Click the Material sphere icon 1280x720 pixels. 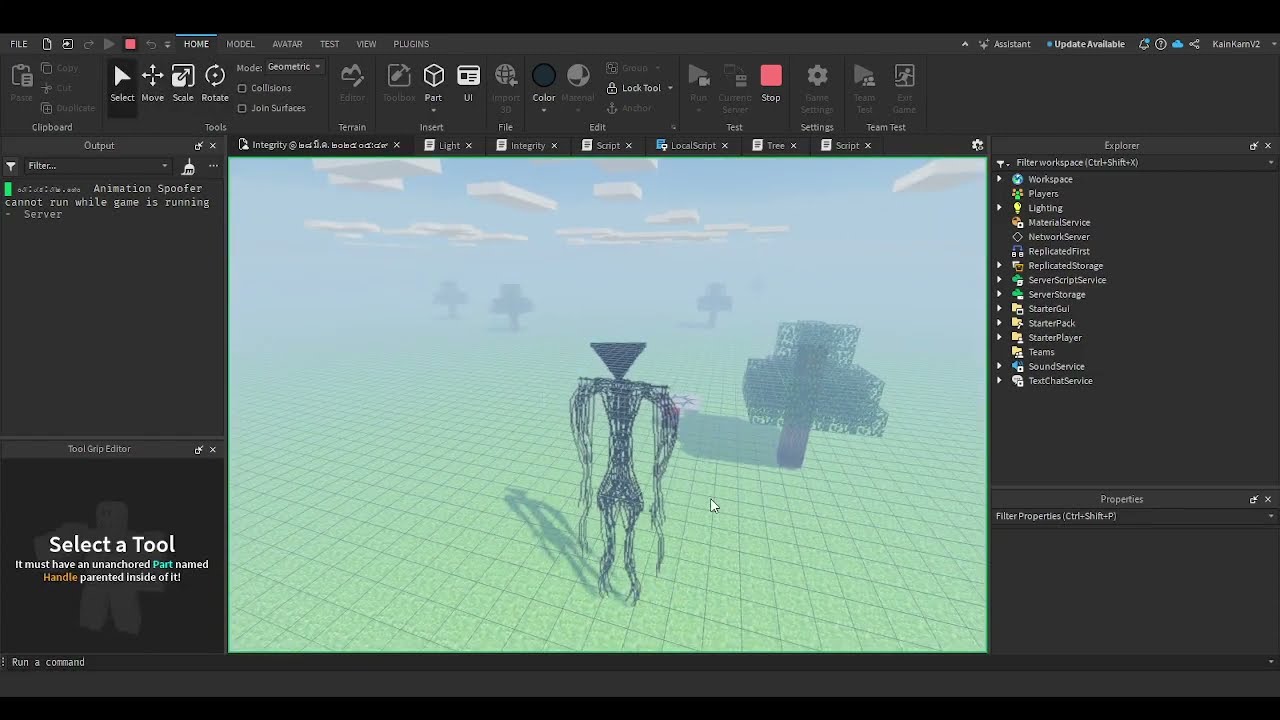tap(578, 76)
